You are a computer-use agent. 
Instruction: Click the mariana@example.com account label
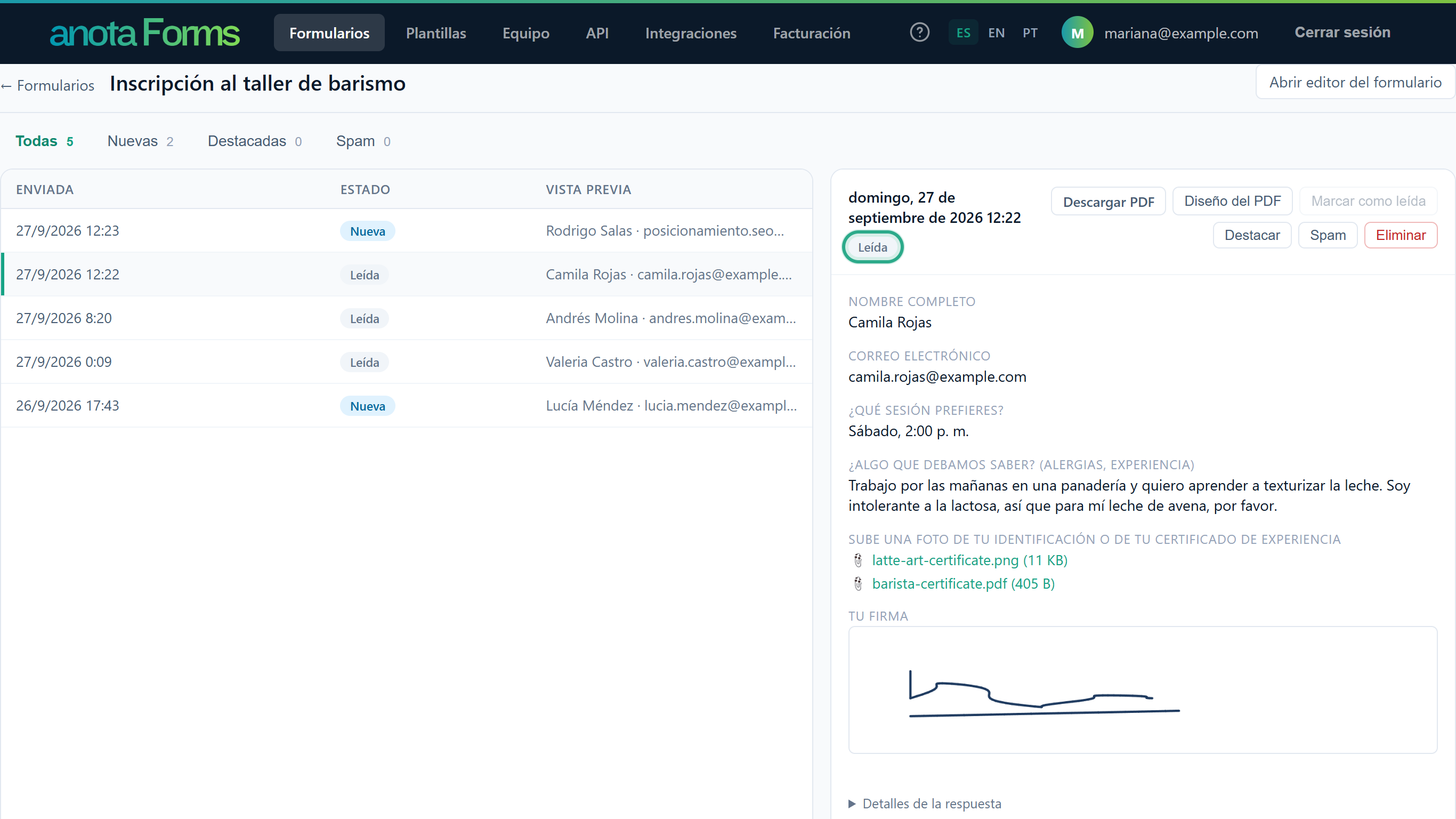point(1181,34)
